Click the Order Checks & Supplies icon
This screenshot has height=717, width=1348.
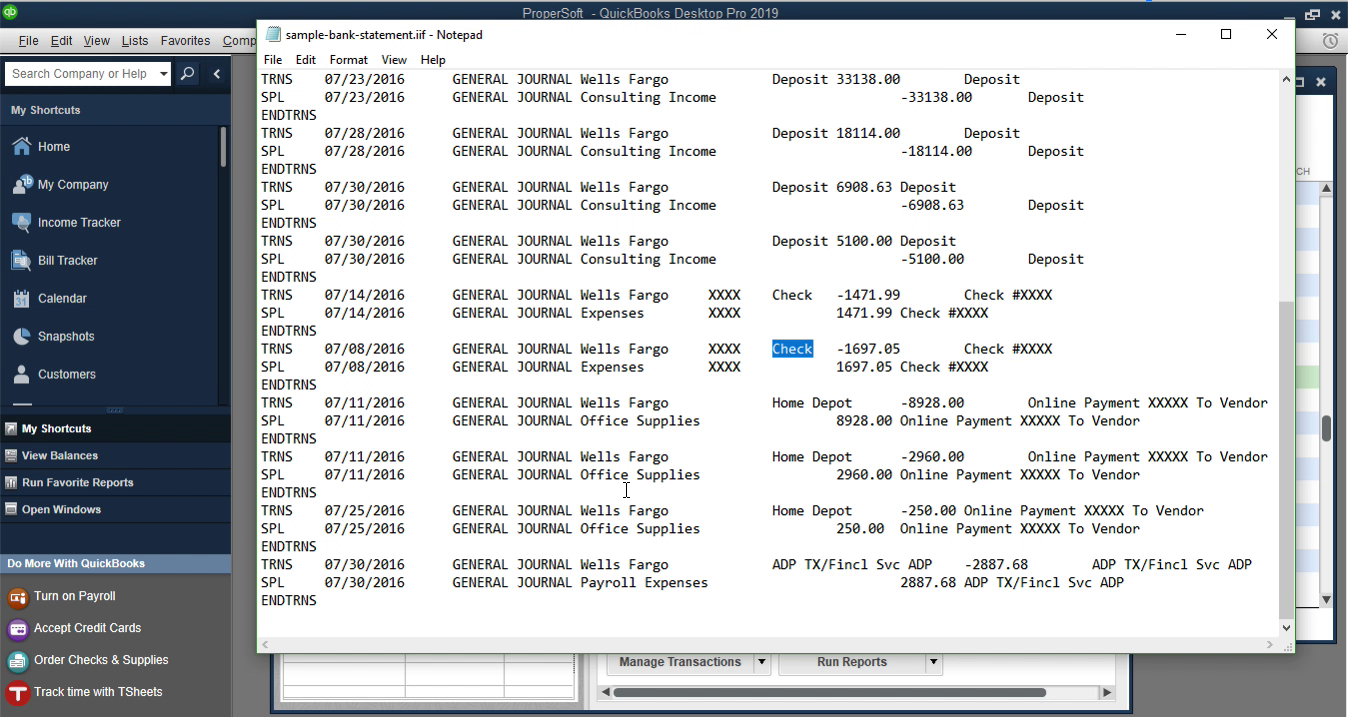(17, 661)
